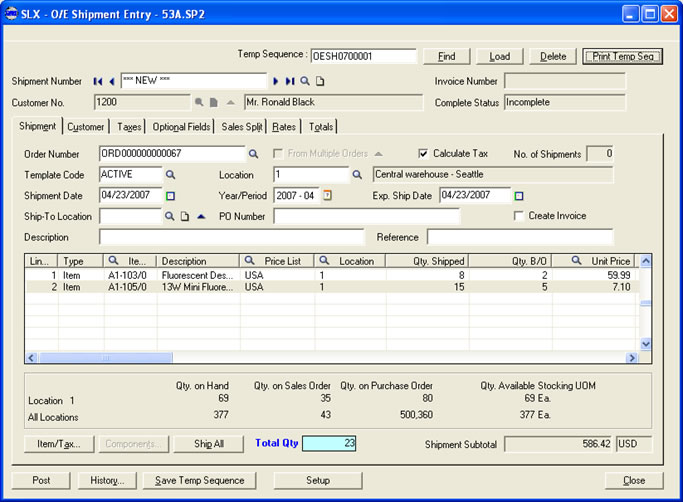Click Components... button
Screen dimensions: 683x502
click(x=133, y=444)
